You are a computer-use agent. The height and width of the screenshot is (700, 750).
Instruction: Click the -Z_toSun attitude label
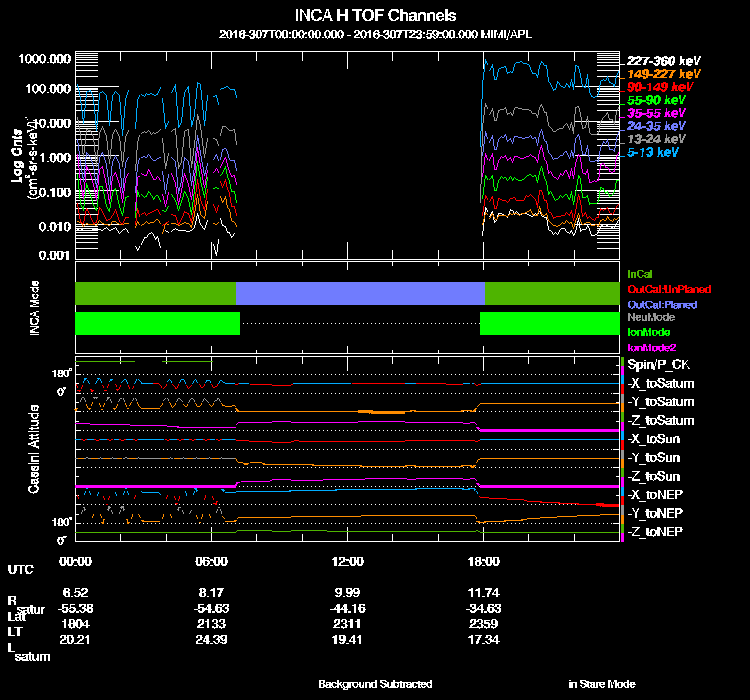654,476
